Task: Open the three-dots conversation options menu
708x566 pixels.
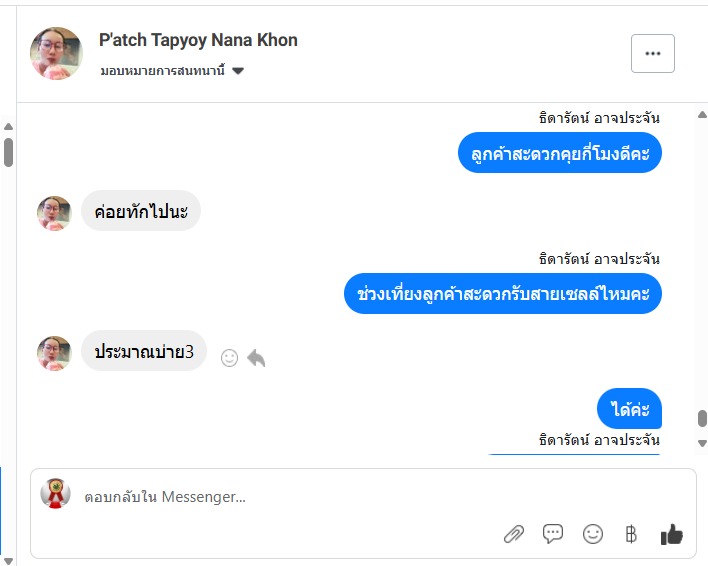Action: tap(653, 54)
